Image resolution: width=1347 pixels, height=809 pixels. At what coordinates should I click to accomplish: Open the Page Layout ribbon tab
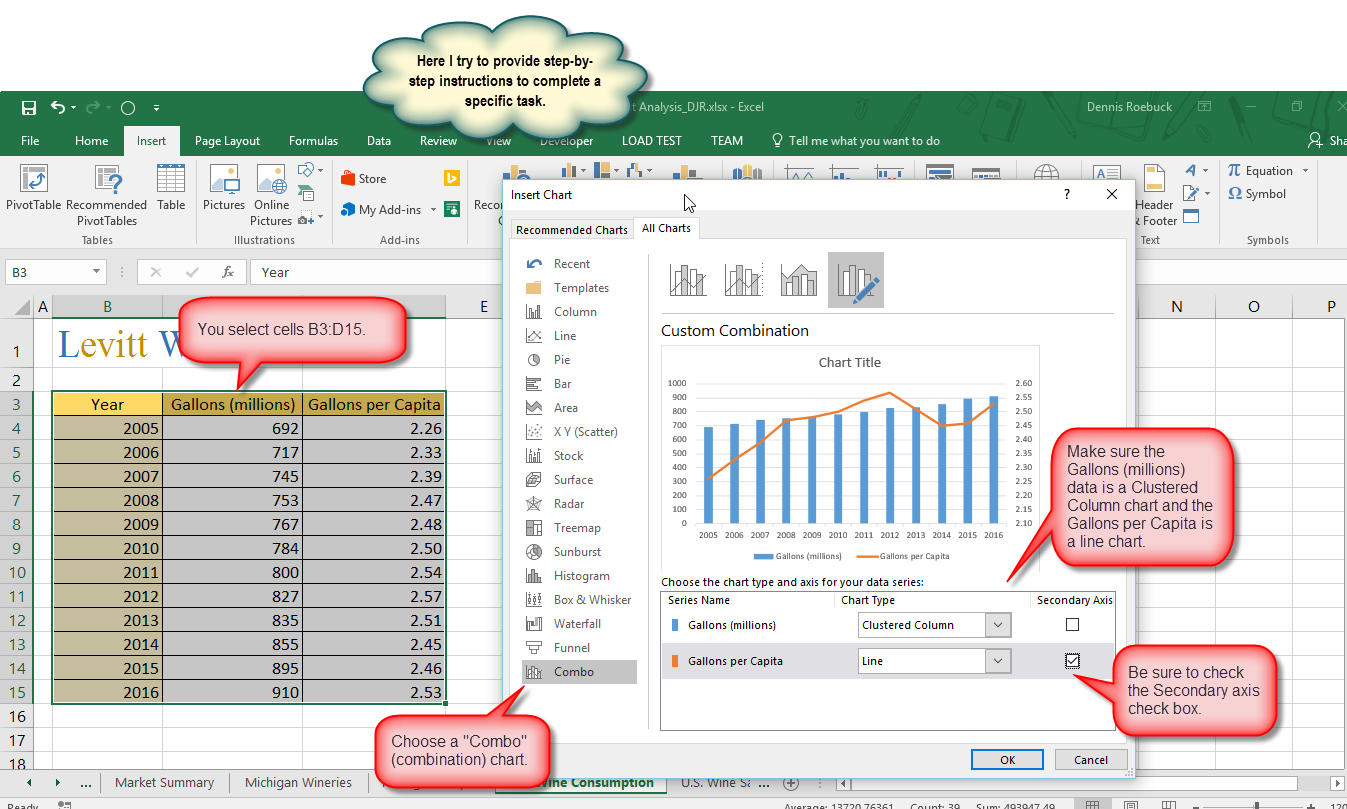[x=227, y=141]
